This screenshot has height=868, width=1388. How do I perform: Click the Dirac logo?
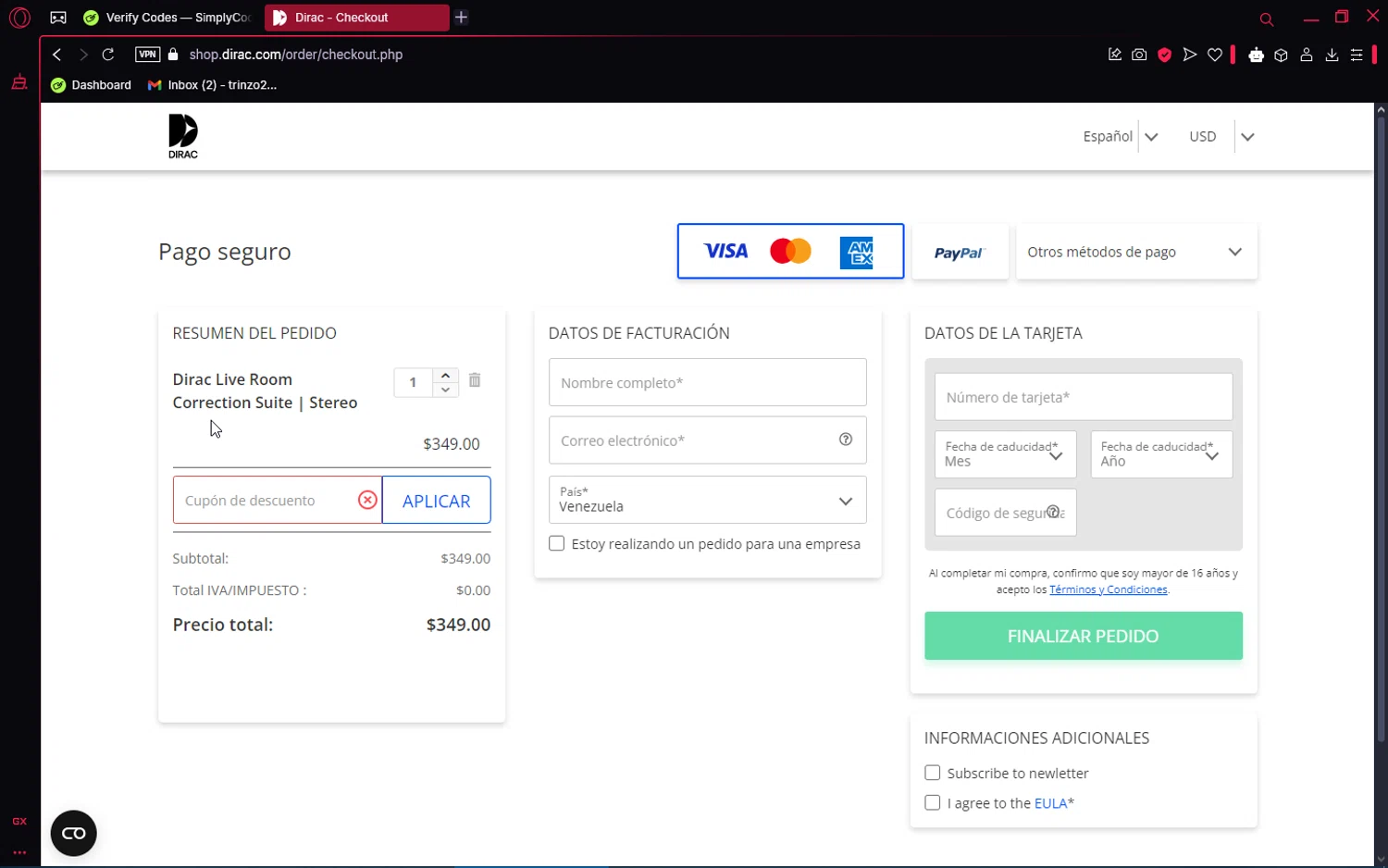pos(183,136)
